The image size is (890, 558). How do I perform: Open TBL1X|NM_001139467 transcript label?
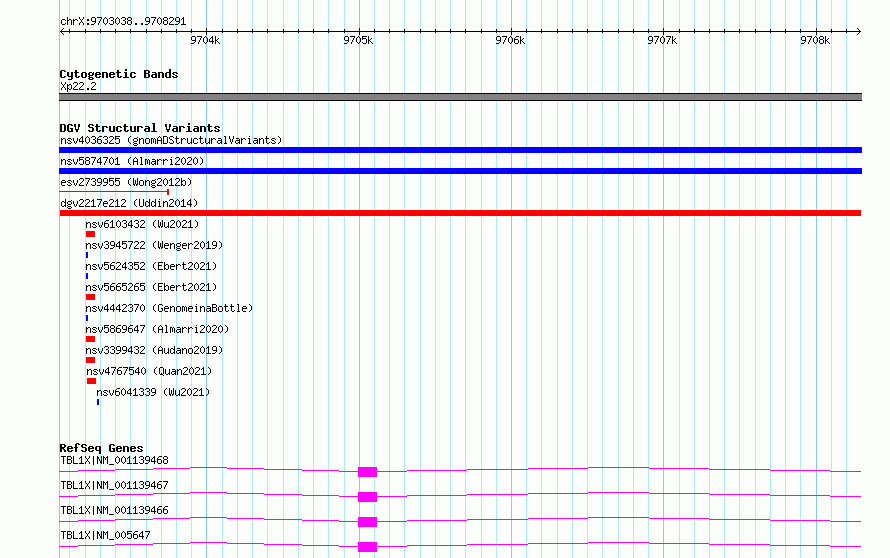click(x=115, y=485)
